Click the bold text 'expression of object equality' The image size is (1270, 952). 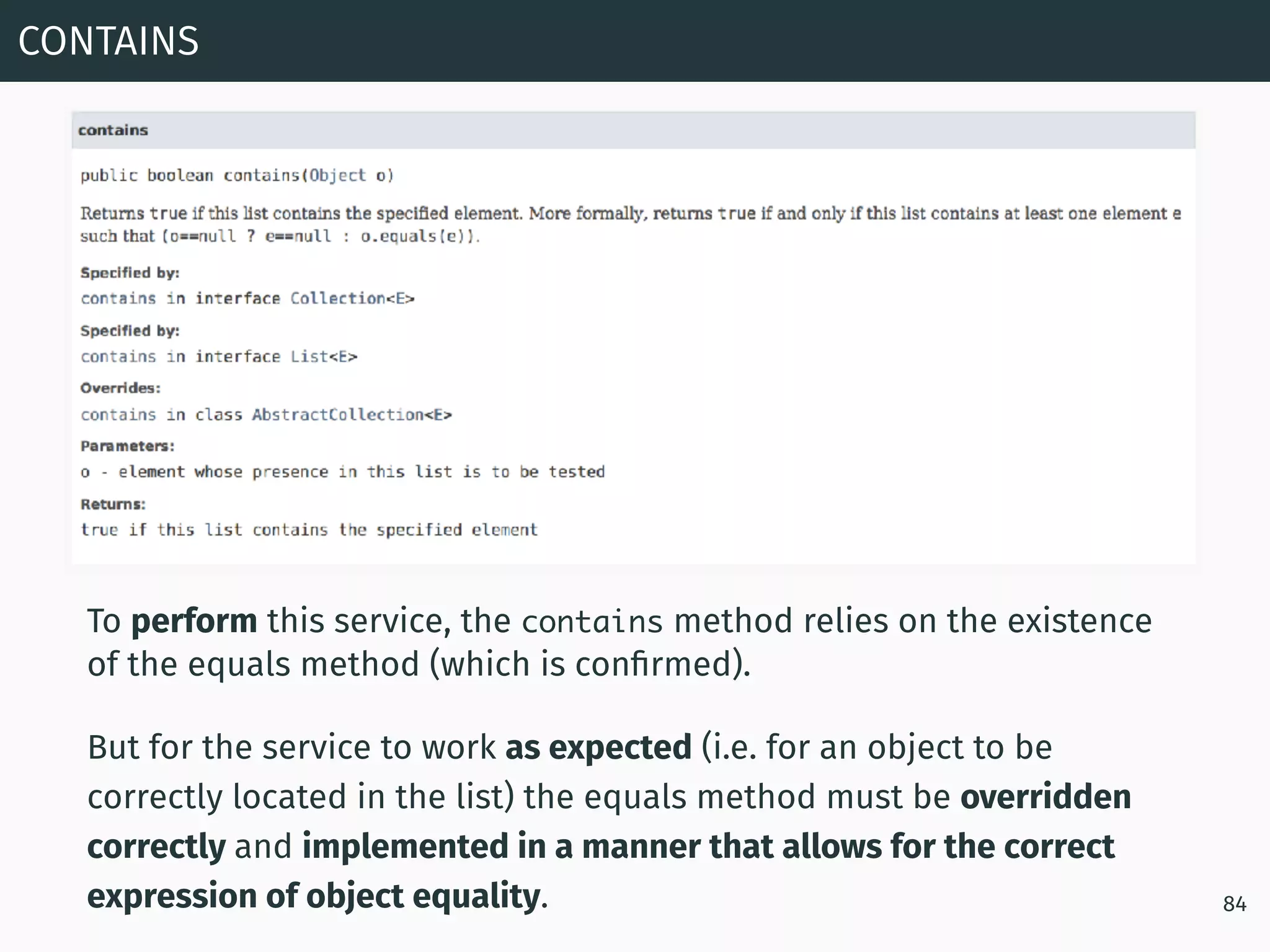313,896
